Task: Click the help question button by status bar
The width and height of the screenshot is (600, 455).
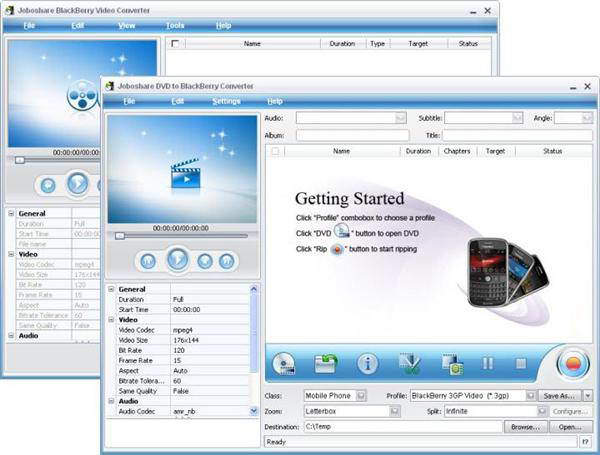Action: [585, 442]
